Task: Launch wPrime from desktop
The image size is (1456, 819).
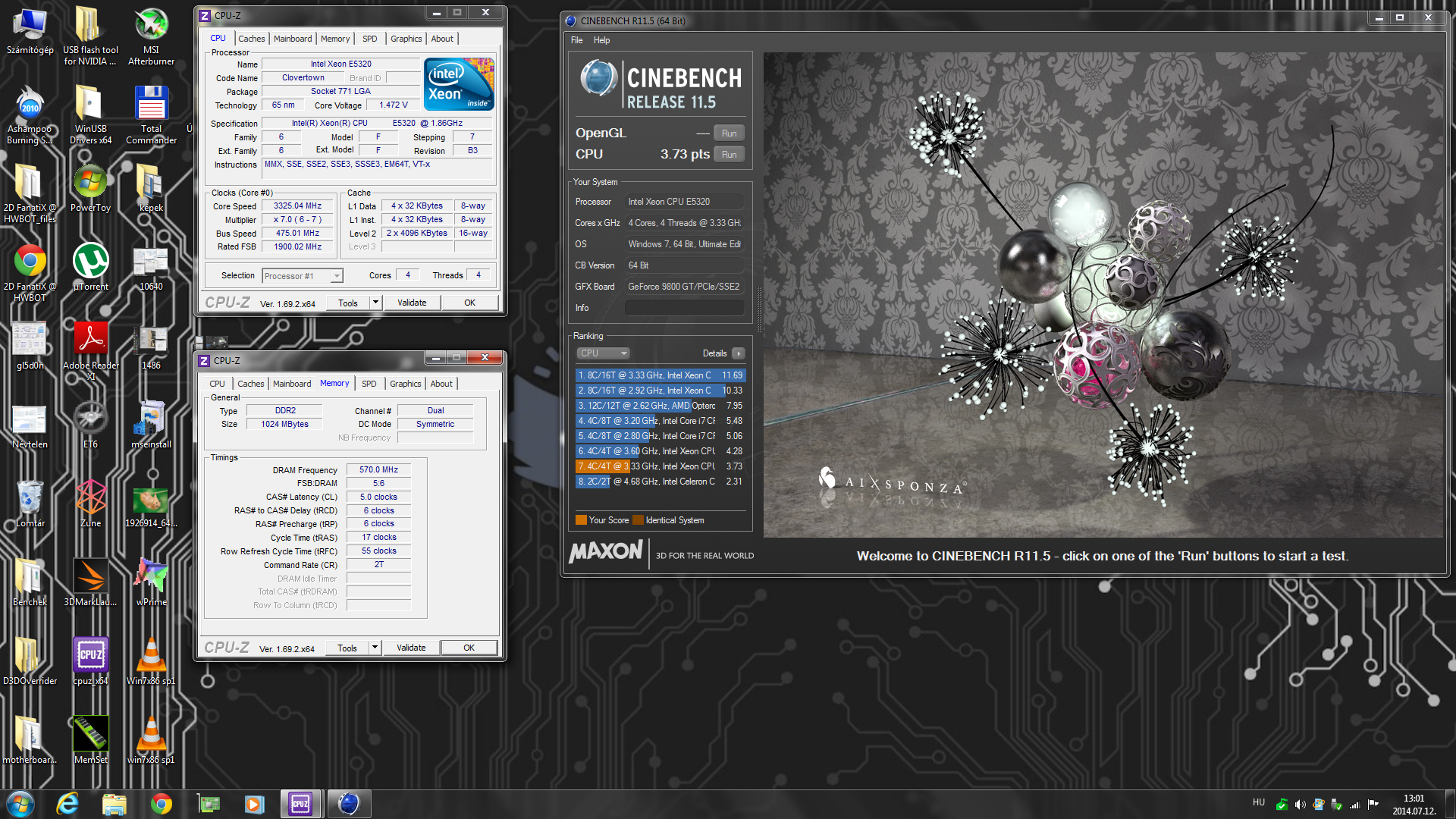Action: click(x=151, y=582)
